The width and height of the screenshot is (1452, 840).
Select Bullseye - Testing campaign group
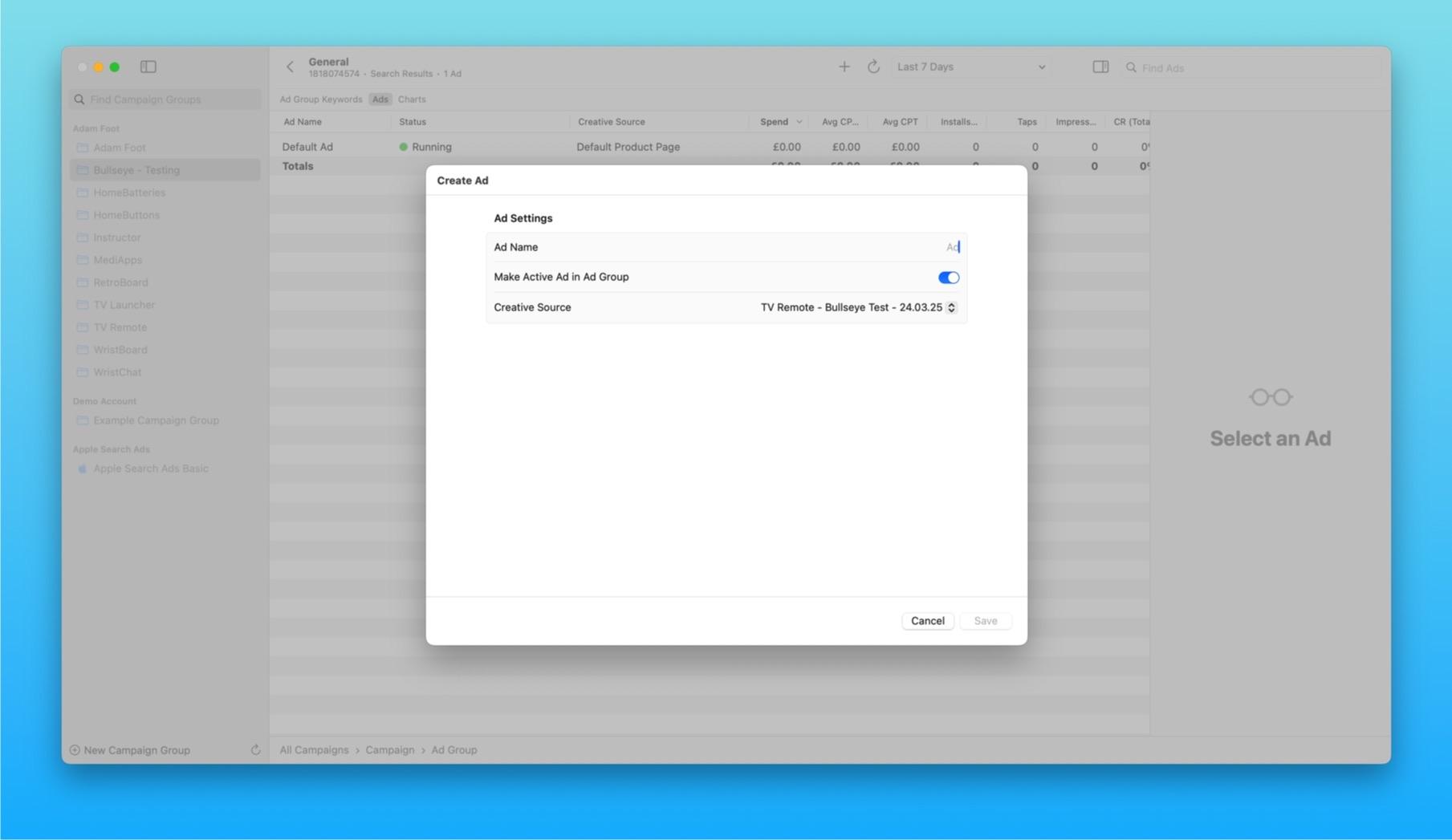pyautogui.click(x=165, y=170)
